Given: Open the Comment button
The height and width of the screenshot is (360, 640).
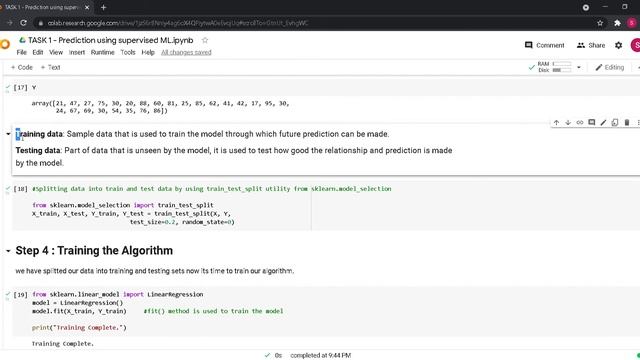Looking at the screenshot, I should pos(544,45).
